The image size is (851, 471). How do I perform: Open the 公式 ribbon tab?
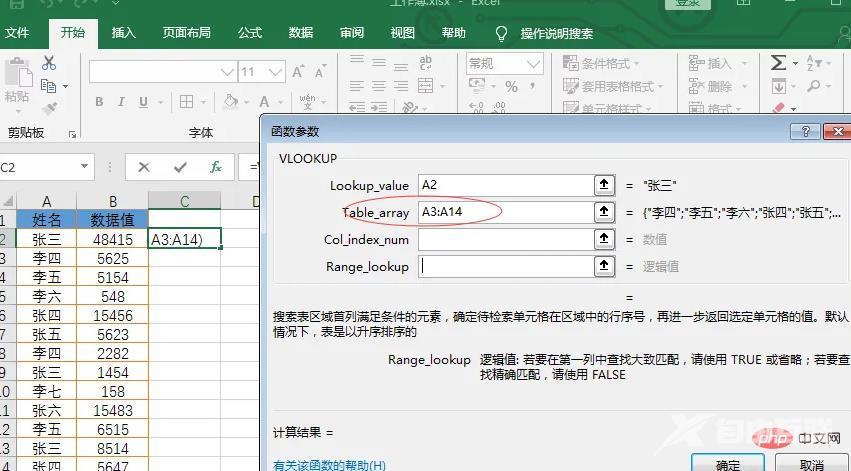pyautogui.click(x=250, y=33)
